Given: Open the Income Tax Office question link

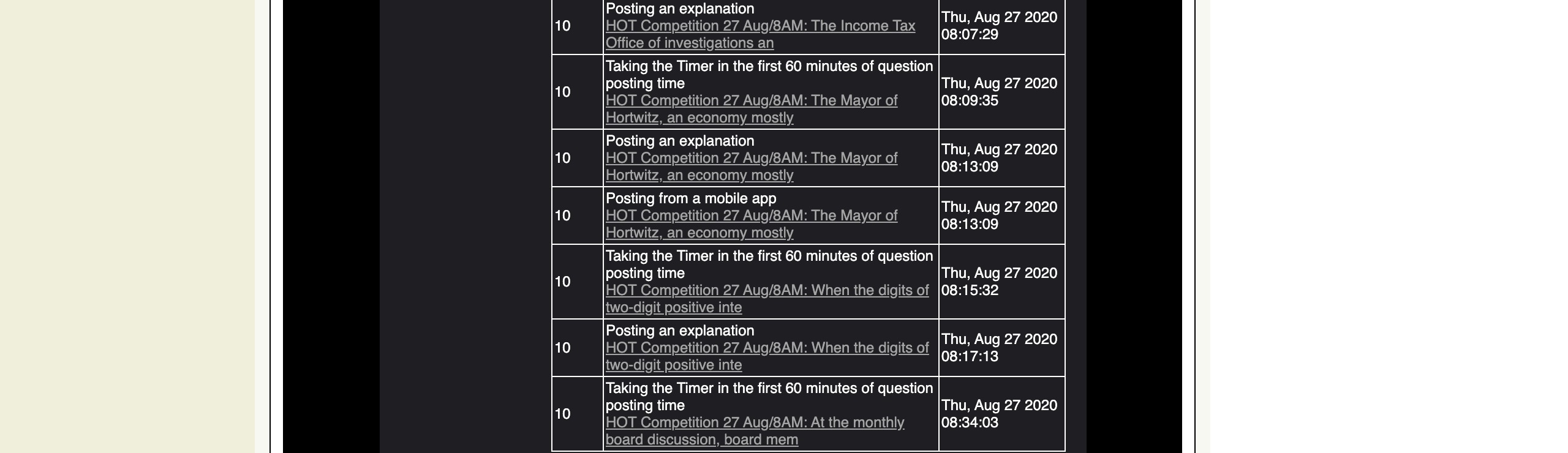Looking at the screenshot, I should point(759,34).
